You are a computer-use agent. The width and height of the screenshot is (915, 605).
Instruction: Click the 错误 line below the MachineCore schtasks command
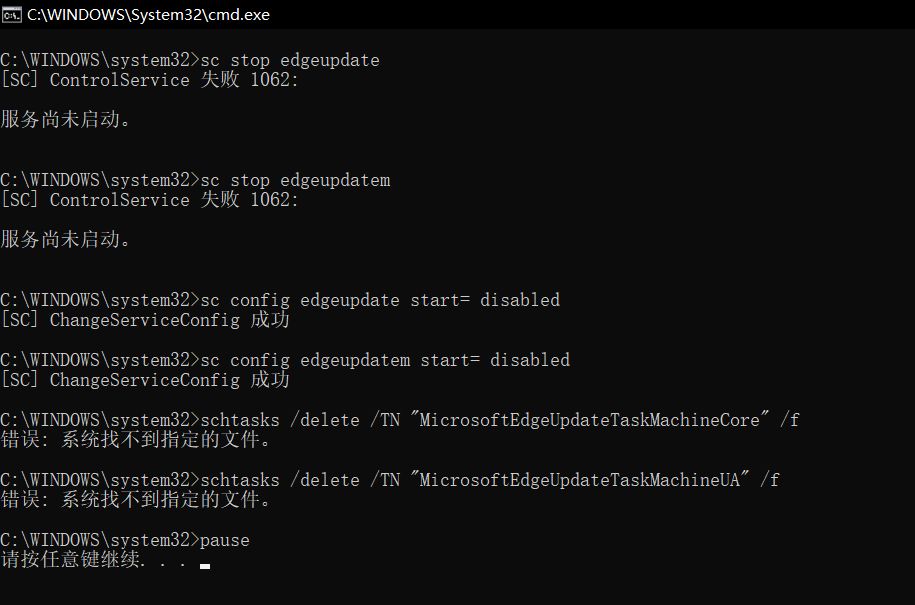(x=136, y=440)
